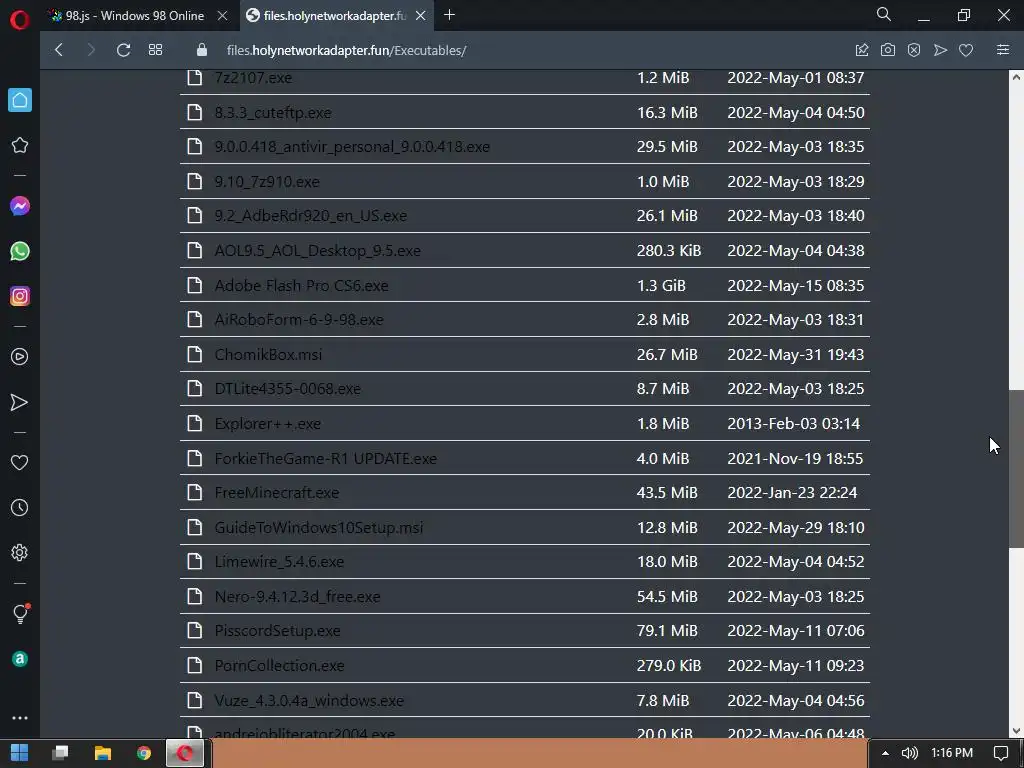This screenshot has width=1024, height=768.
Task: Download ChomikBox.msi
Action: click(x=268, y=355)
